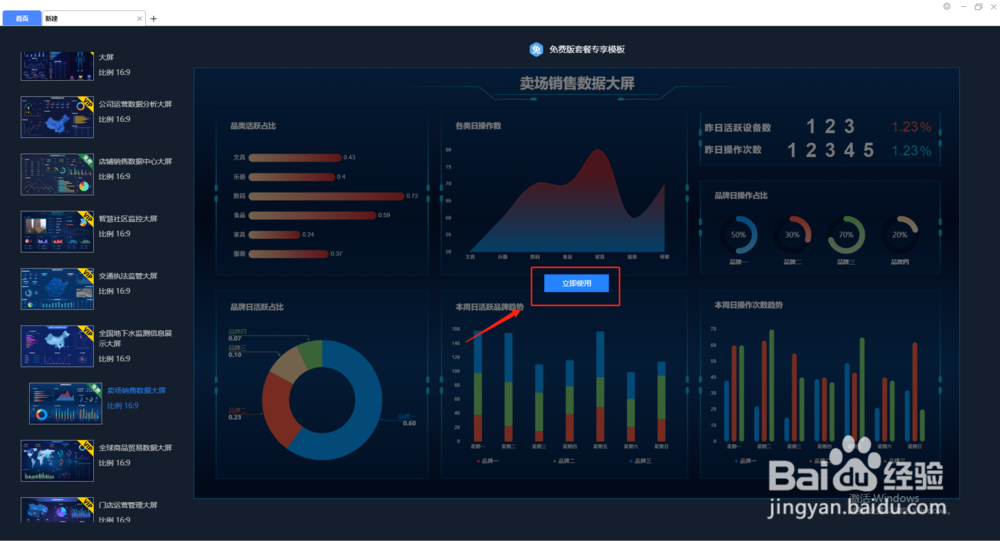Close the 新建 tab
The width and height of the screenshot is (1000, 541).
pyautogui.click(x=140, y=19)
